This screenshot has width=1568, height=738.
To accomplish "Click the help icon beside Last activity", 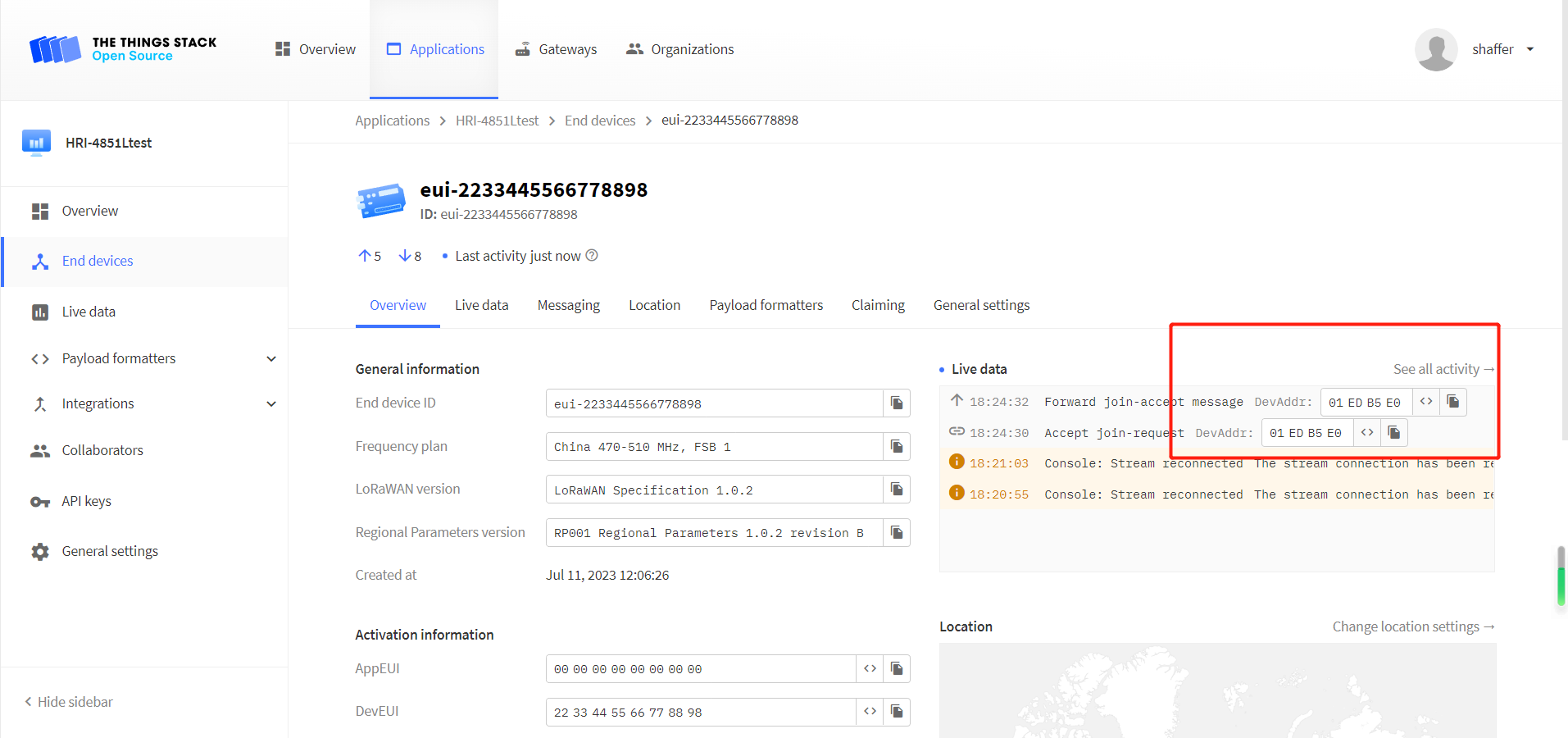I will click(x=592, y=256).
